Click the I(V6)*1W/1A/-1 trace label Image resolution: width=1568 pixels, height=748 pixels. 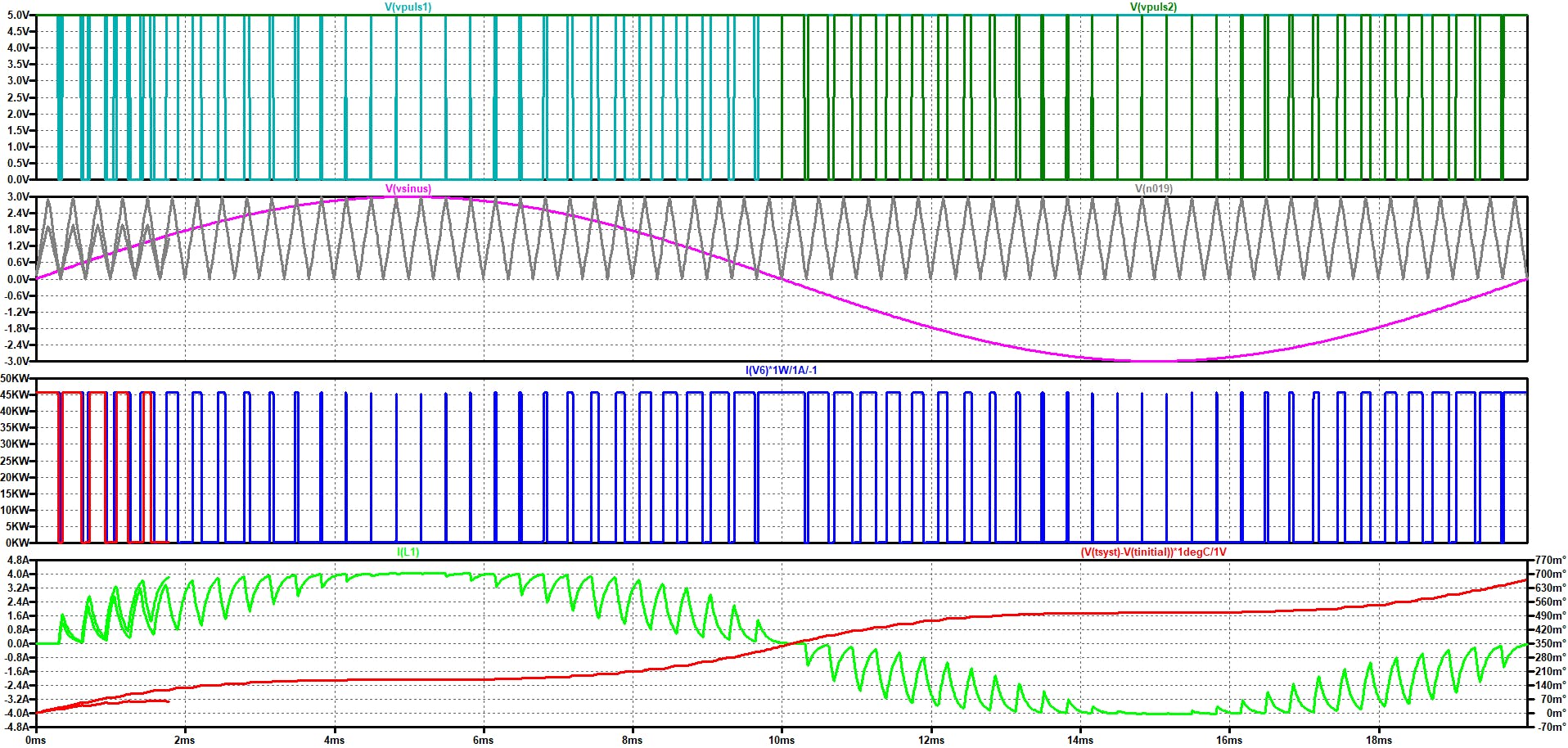781,370
